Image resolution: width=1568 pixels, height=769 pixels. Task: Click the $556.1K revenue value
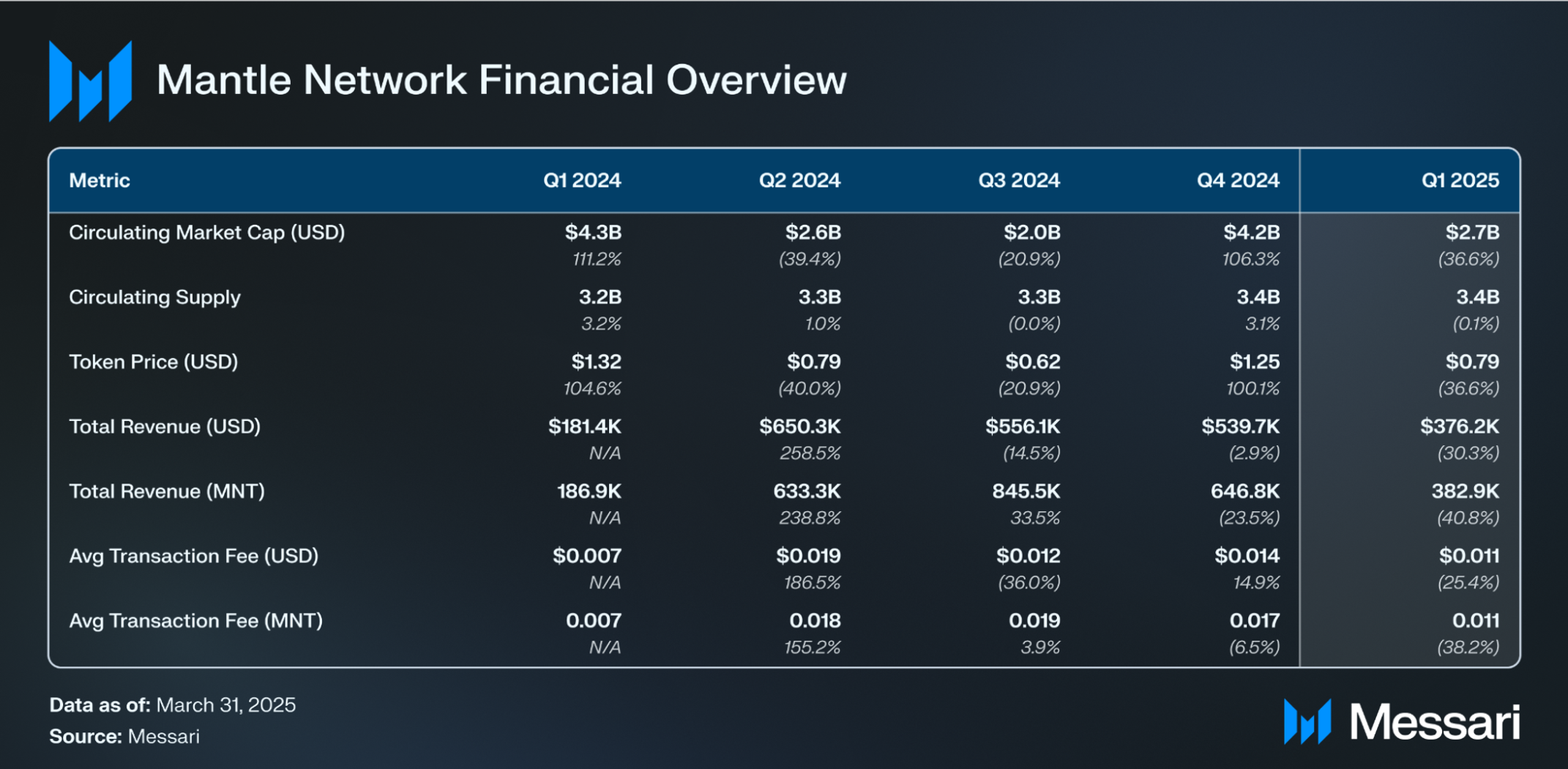point(1023,426)
